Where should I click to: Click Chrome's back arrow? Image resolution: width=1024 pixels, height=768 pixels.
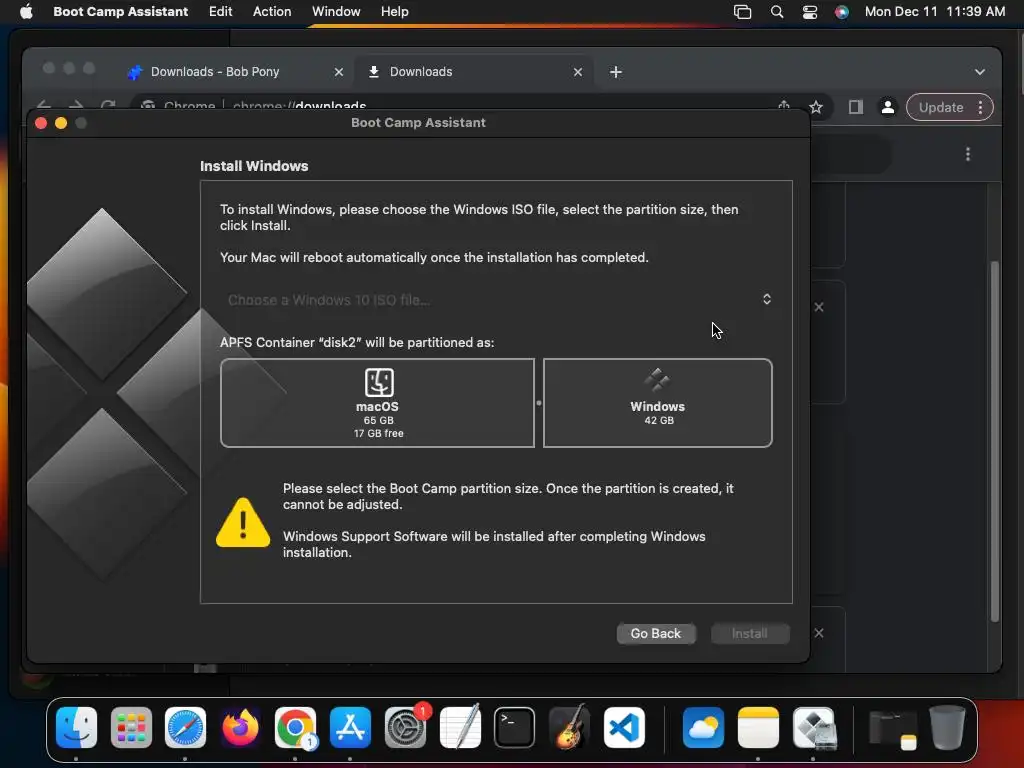(44, 105)
